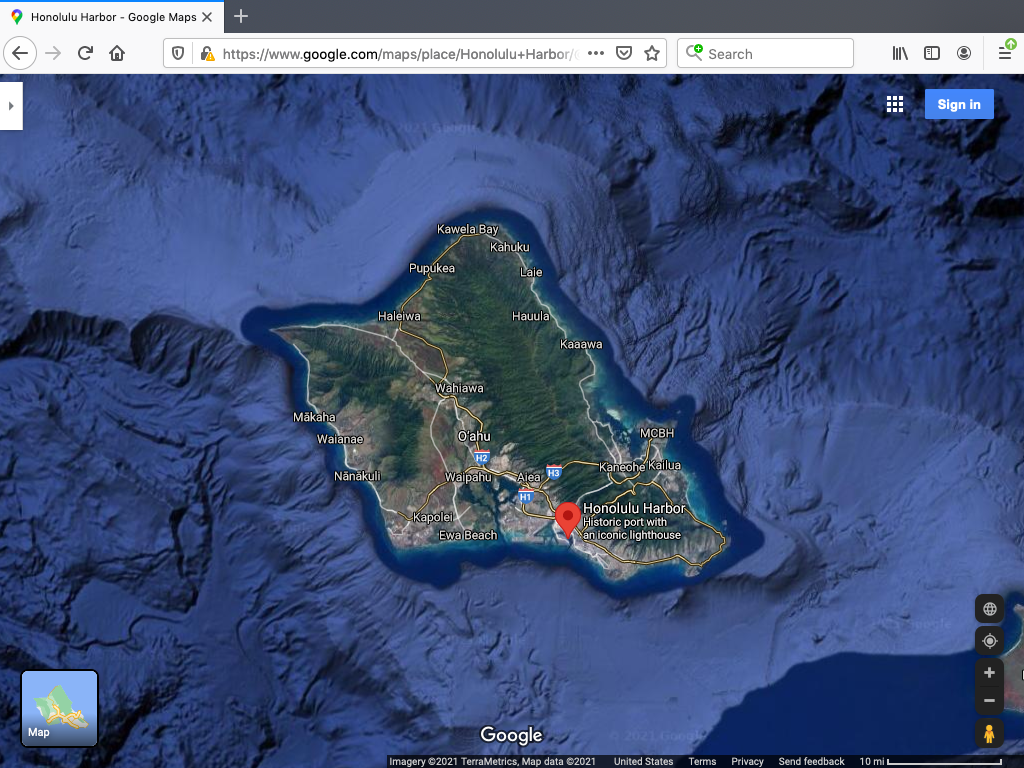
Task: Go to browser home page
Action: click(117, 53)
